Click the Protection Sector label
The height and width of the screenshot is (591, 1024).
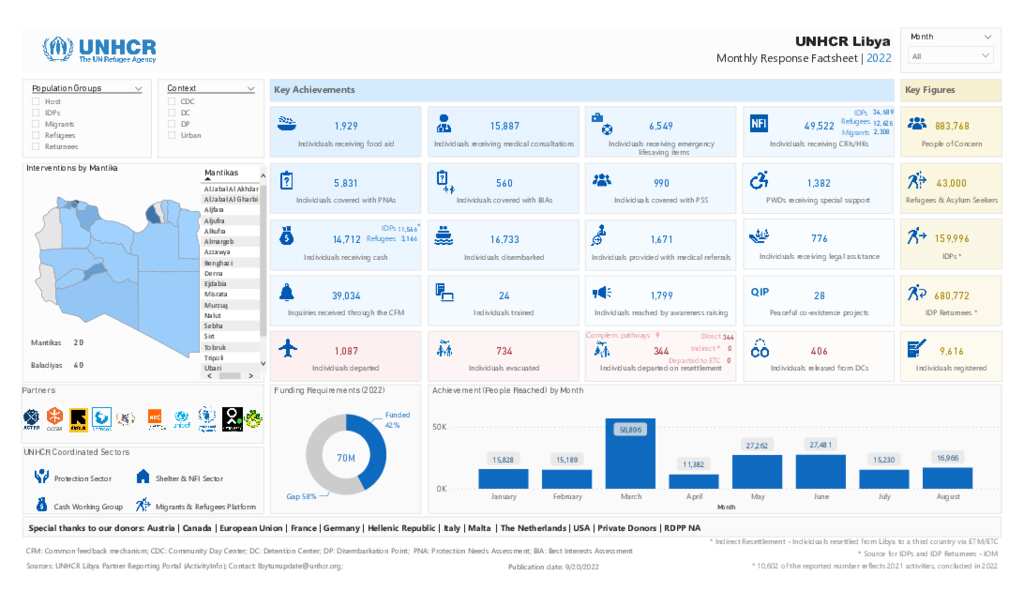coord(81,478)
